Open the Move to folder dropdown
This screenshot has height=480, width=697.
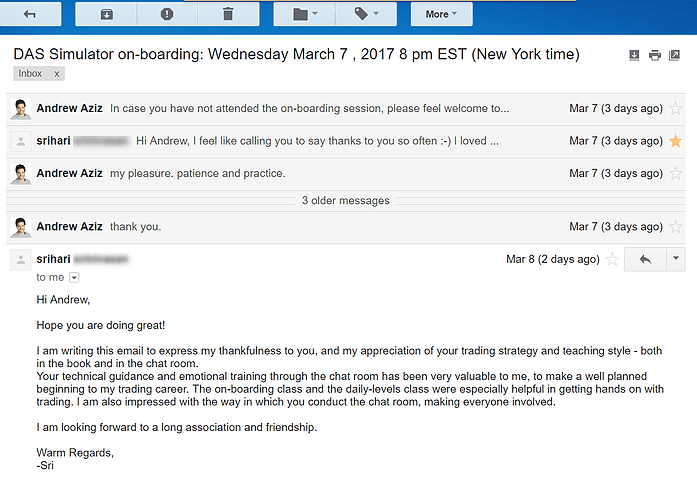[x=305, y=14]
